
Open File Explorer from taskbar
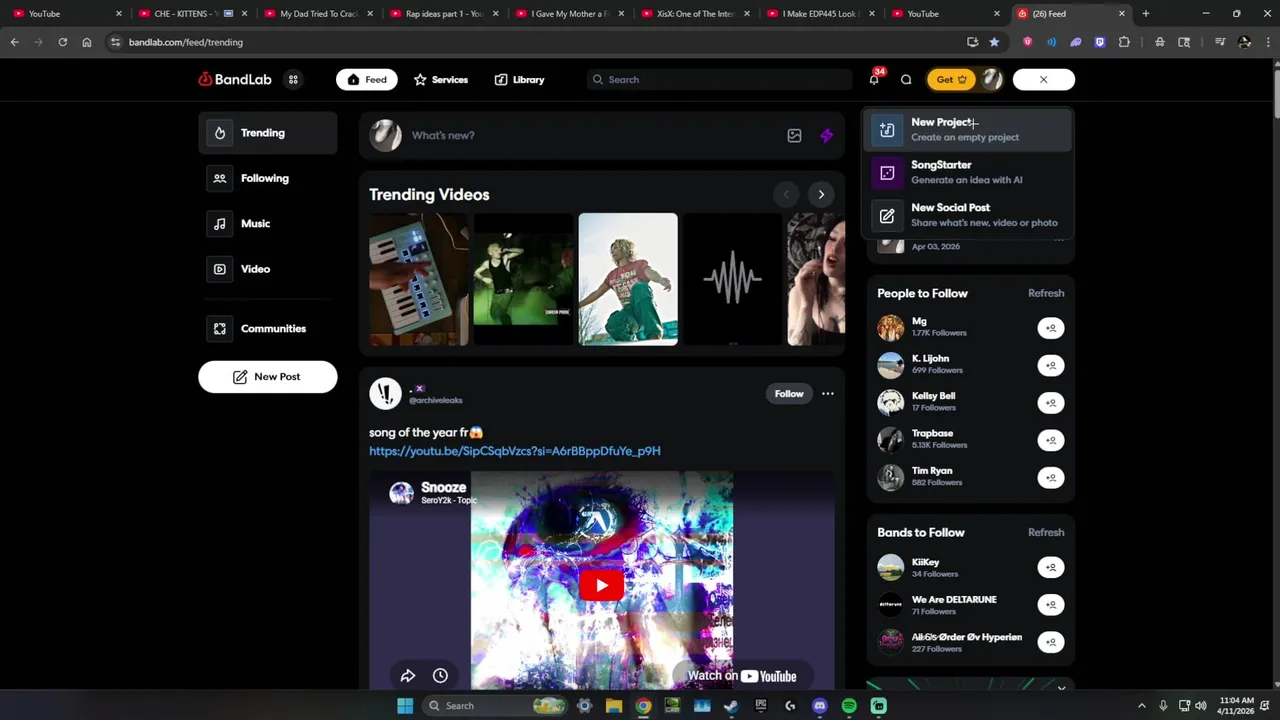(614, 706)
